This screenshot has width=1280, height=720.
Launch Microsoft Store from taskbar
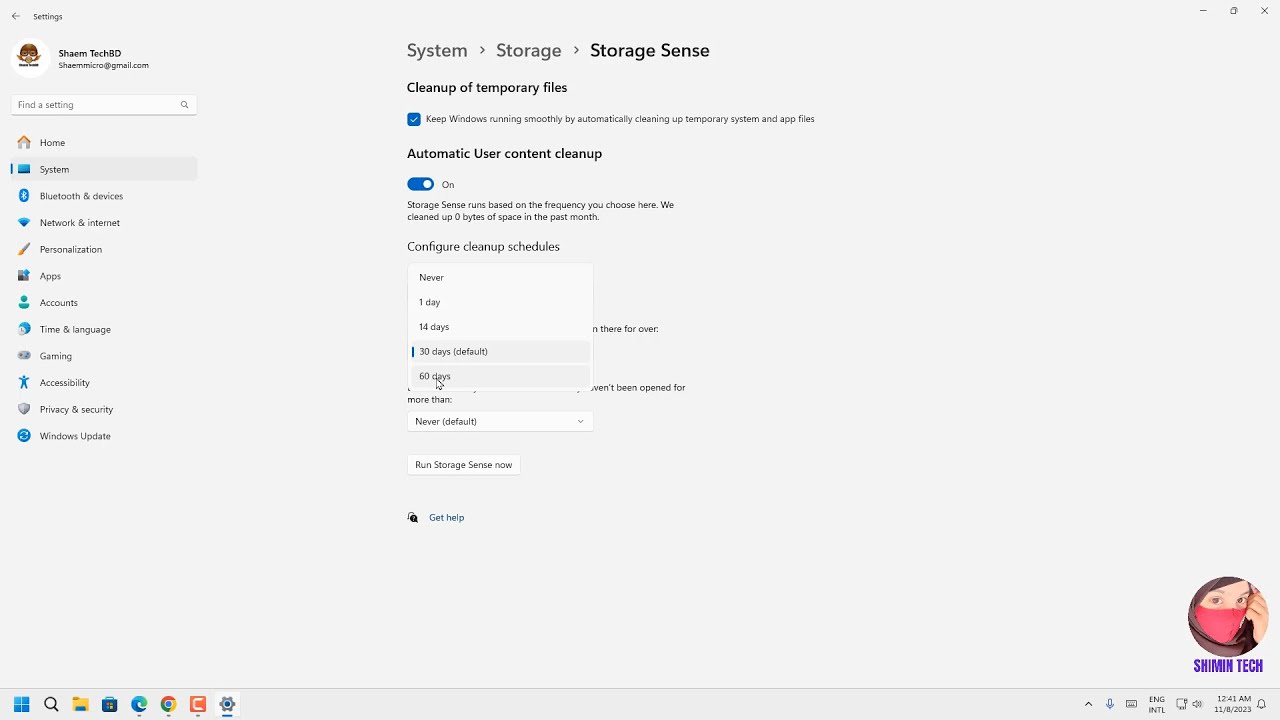click(x=110, y=704)
